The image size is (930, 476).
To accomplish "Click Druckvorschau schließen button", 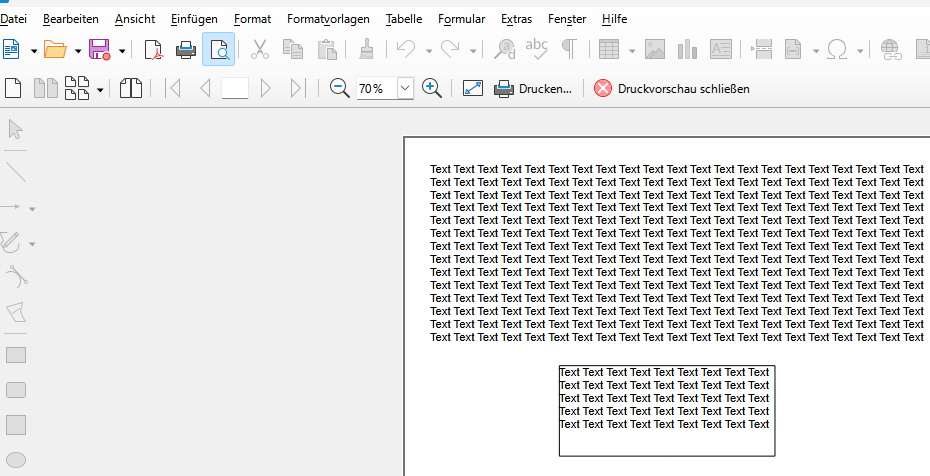I will pos(672,88).
